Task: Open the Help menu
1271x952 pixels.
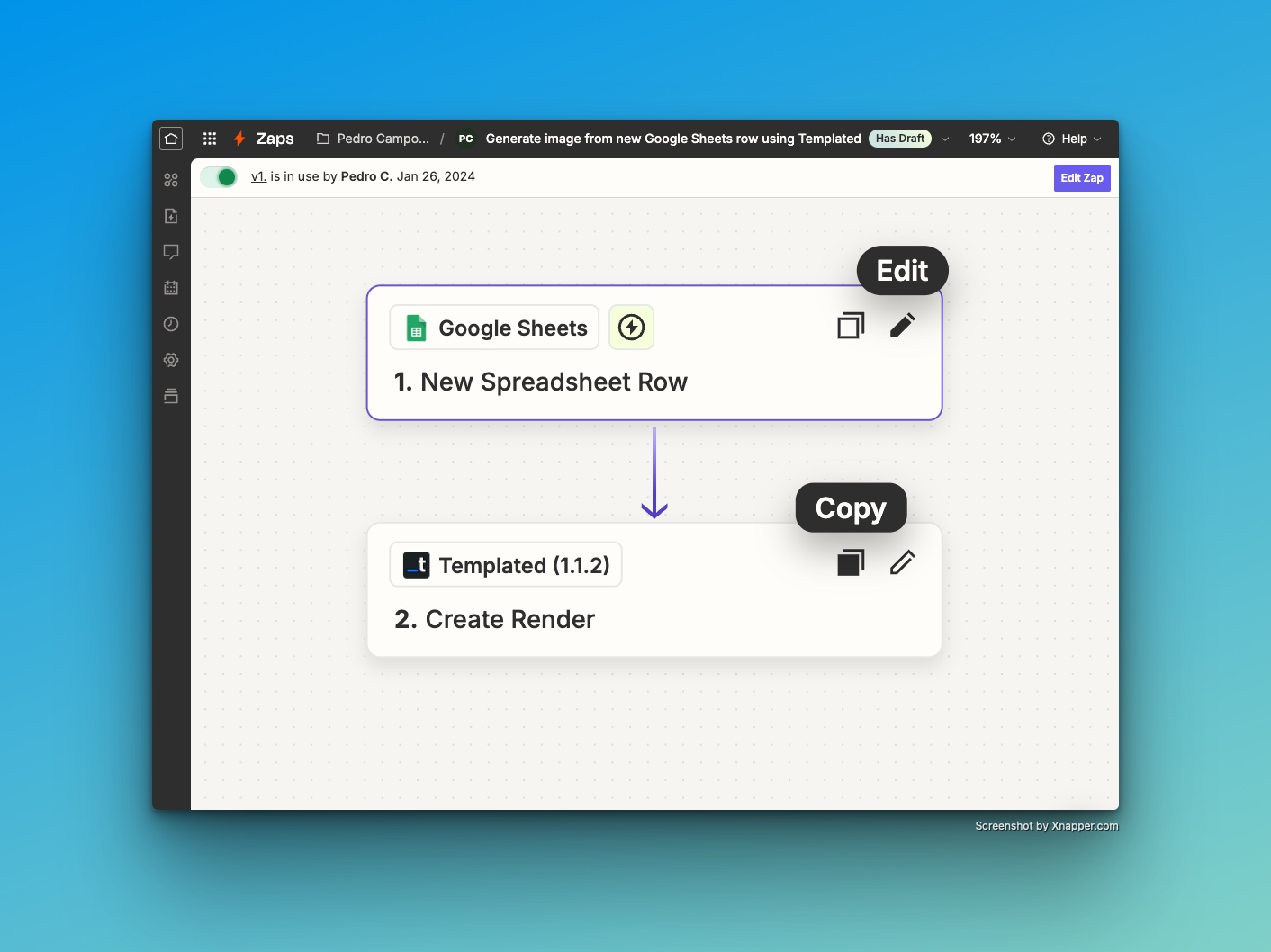Action: [1071, 139]
